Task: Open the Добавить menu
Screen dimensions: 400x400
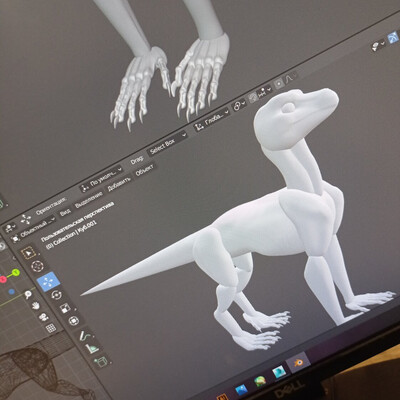Action: coord(119,184)
